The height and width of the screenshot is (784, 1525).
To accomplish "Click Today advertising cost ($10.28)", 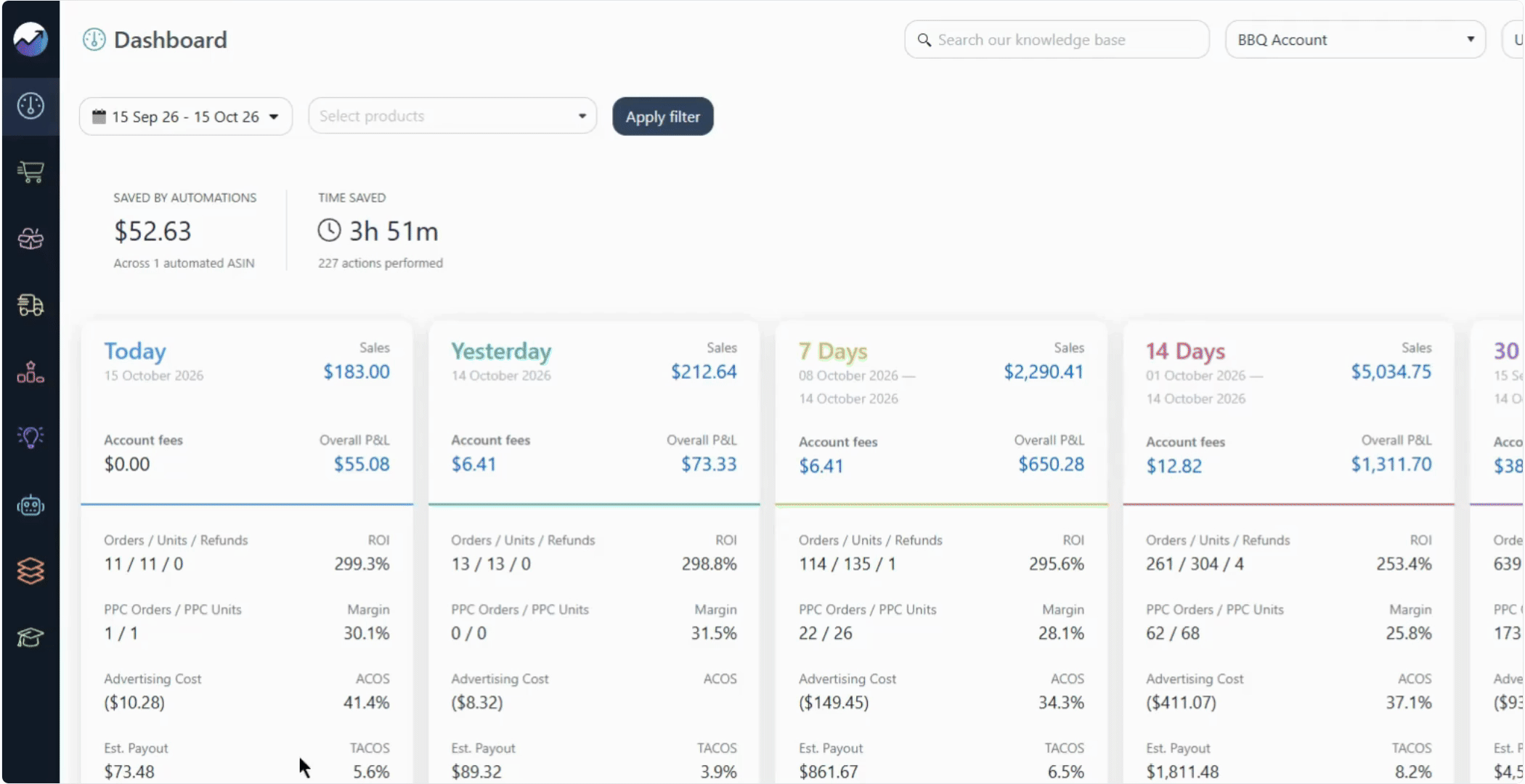I will coord(134,703).
